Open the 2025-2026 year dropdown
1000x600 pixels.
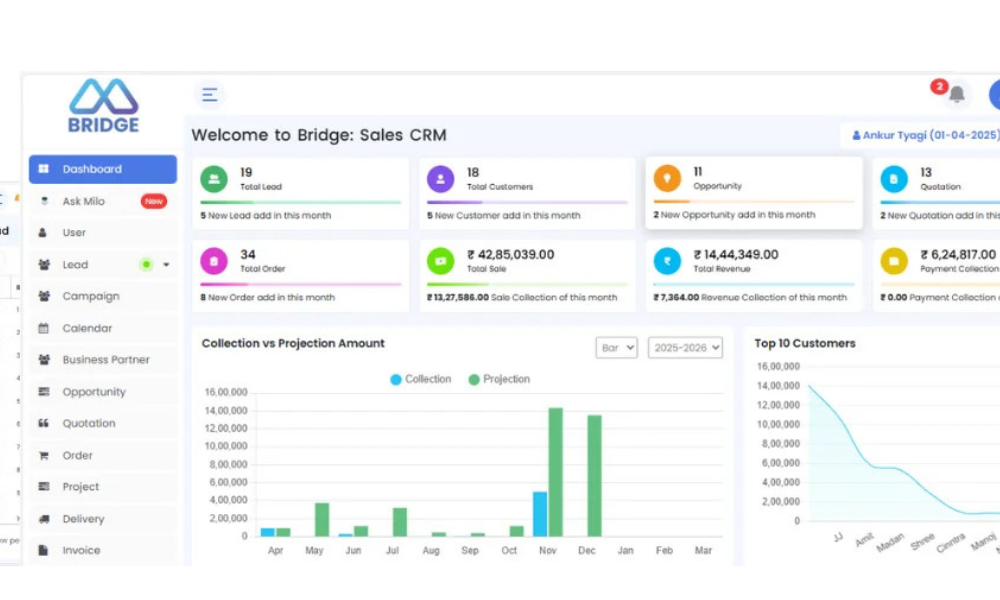tap(685, 348)
